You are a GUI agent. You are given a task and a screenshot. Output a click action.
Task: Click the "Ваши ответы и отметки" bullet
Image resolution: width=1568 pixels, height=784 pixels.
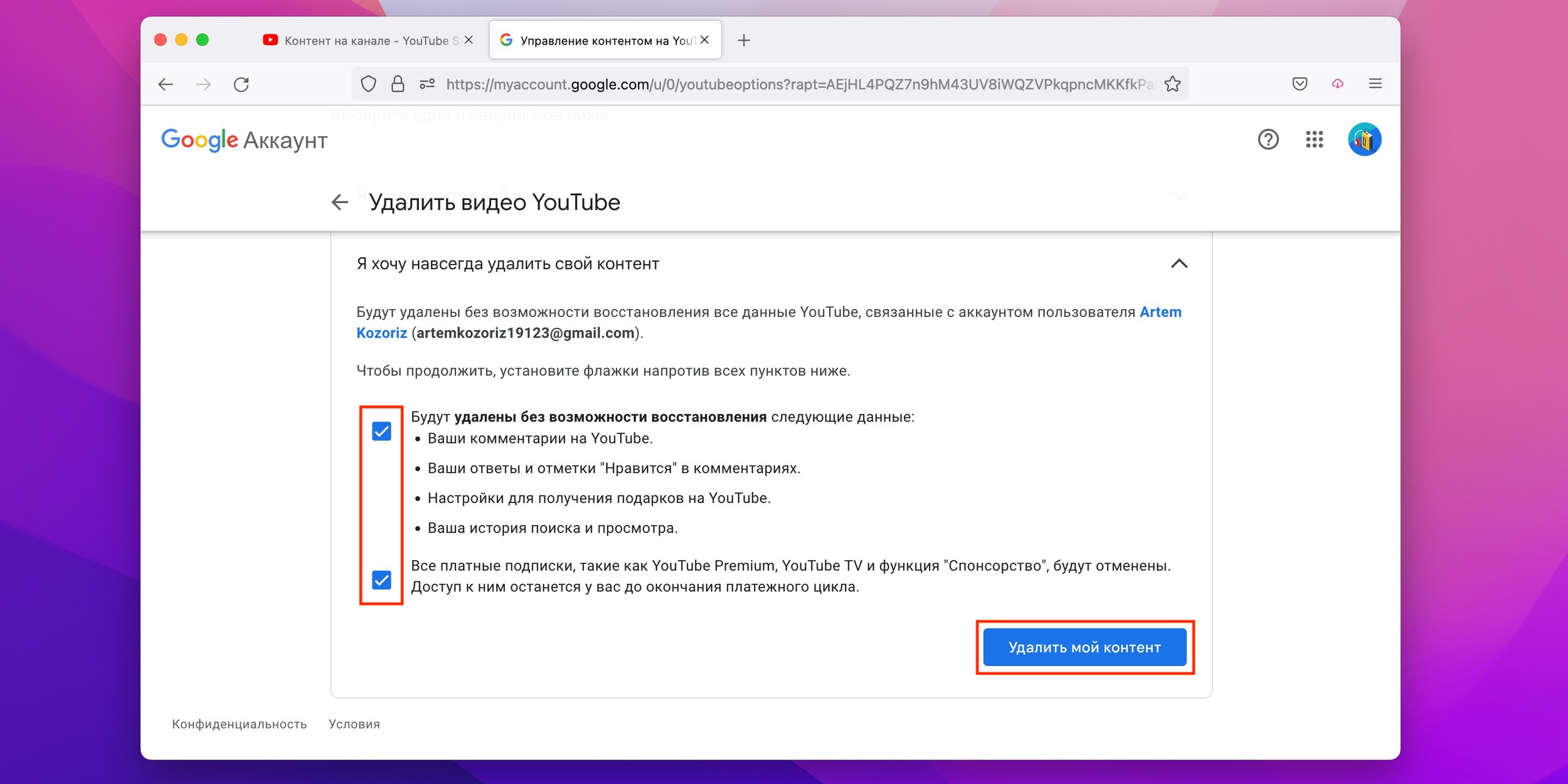tap(614, 469)
